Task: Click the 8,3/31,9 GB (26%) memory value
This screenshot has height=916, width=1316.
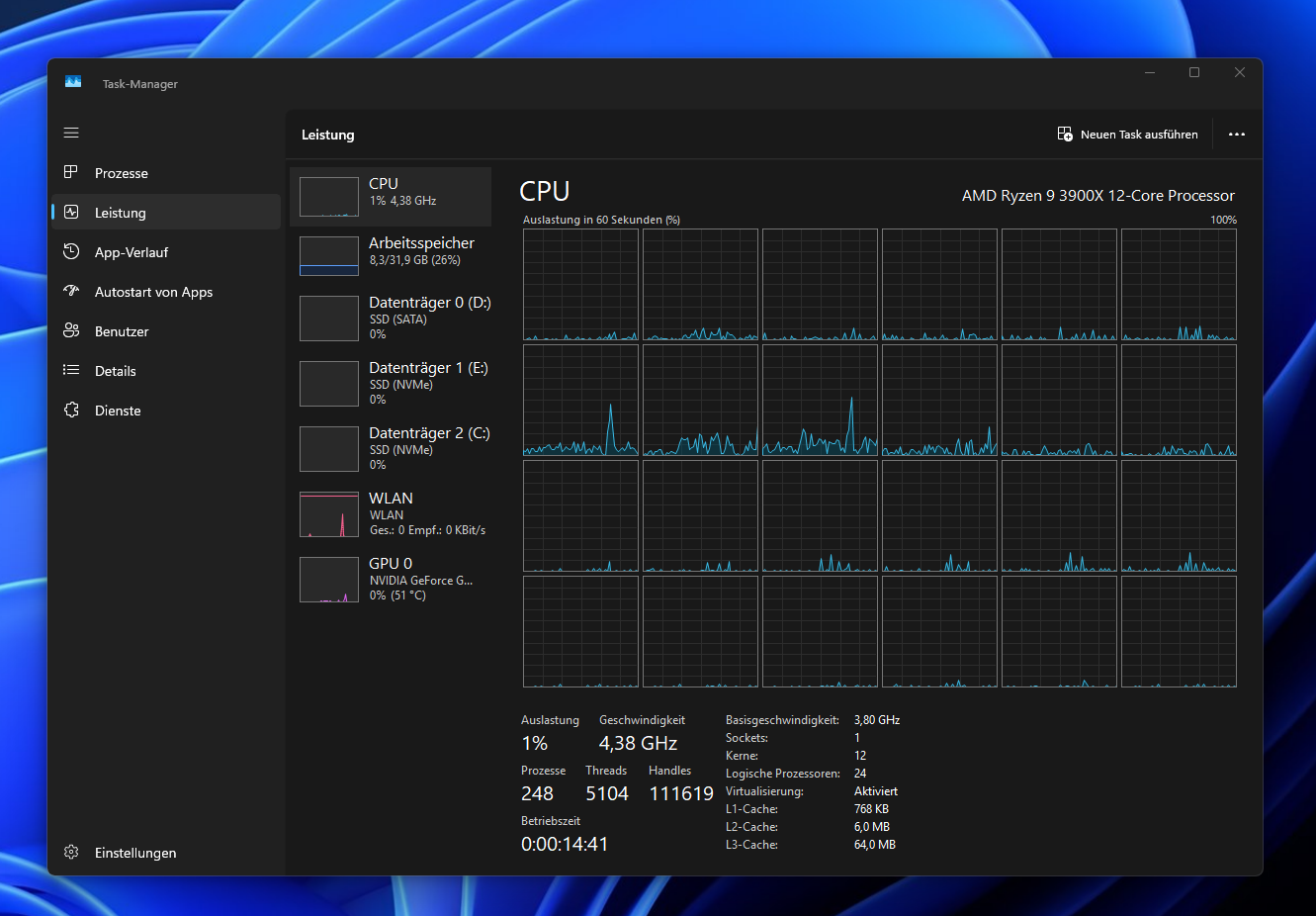Action: [415, 260]
